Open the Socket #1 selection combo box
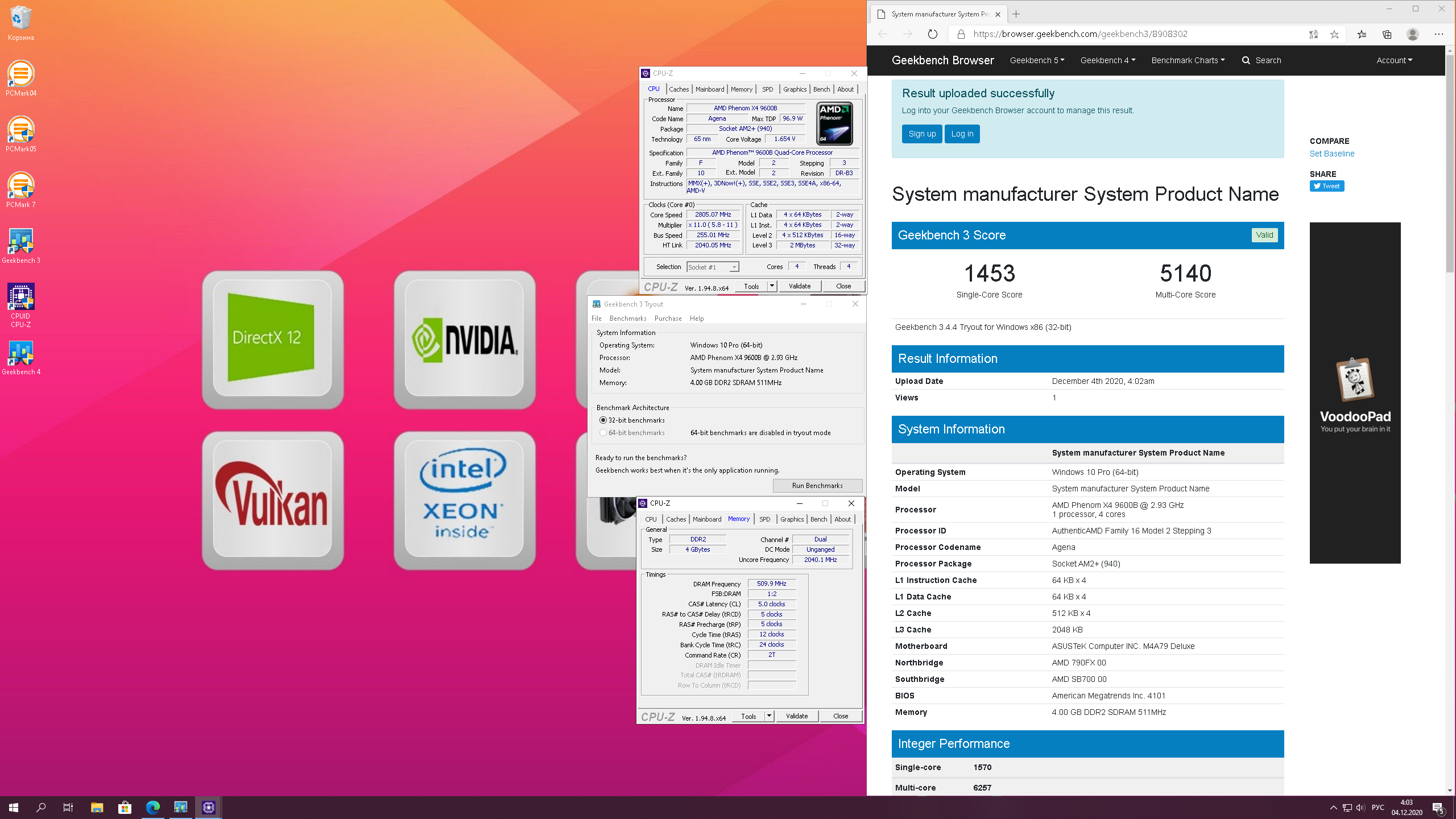Screen dimensions: 1456x819 (x=713, y=267)
